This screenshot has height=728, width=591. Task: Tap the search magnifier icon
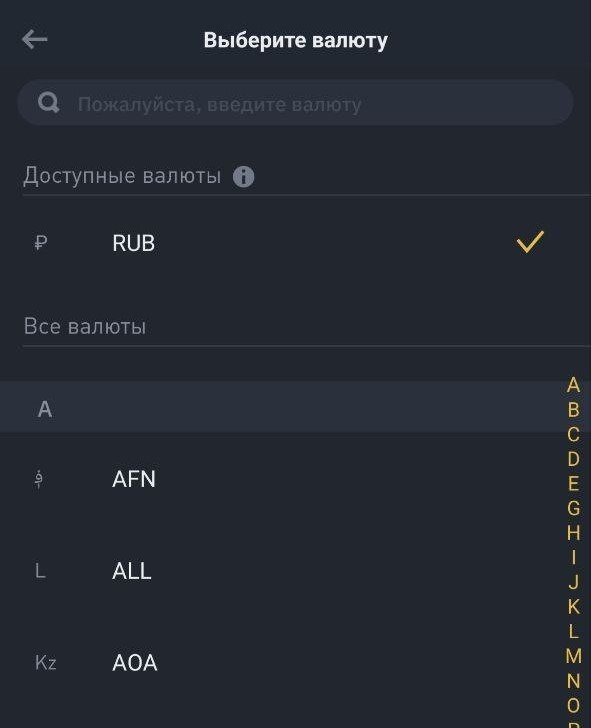click(49, 103)
